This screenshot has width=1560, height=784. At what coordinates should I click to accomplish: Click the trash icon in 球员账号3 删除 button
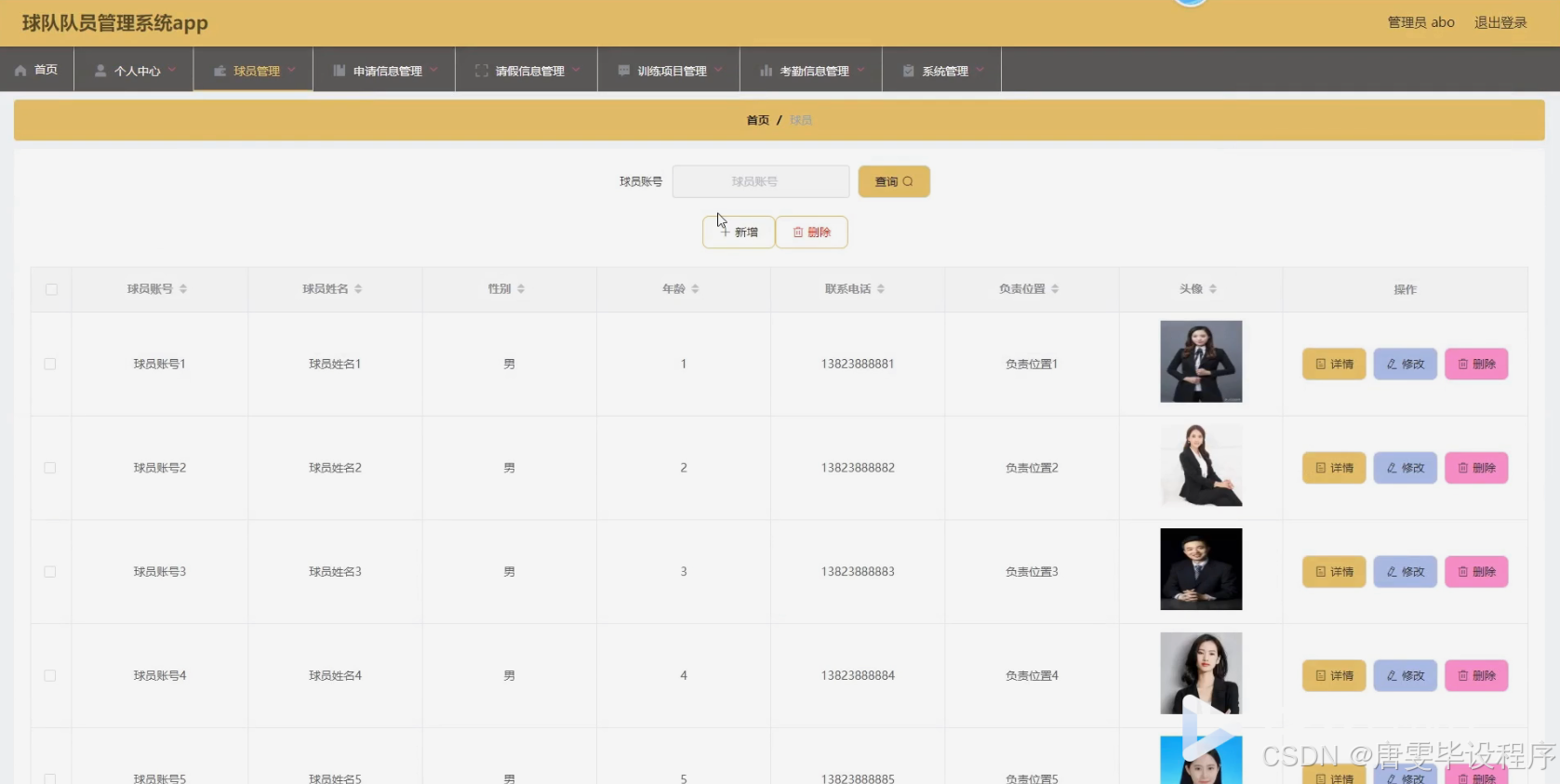click(1463, 572)
